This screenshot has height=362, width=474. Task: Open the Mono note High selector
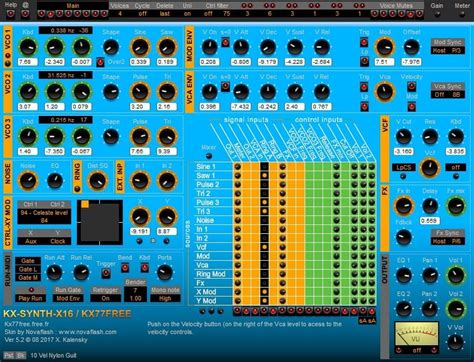[165, 298]
